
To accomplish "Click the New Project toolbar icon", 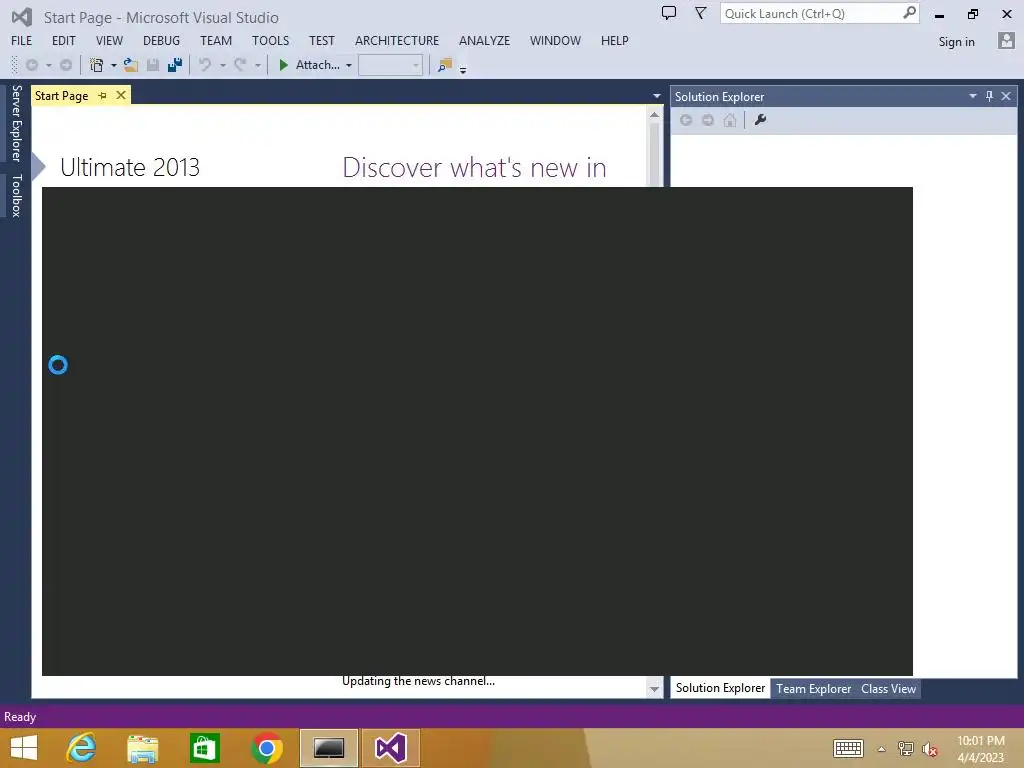I will 97,65.
